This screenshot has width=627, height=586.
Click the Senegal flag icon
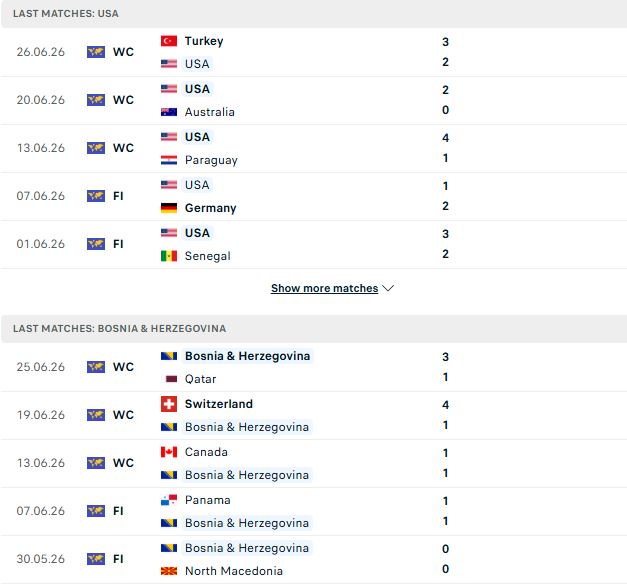point(169,256)
